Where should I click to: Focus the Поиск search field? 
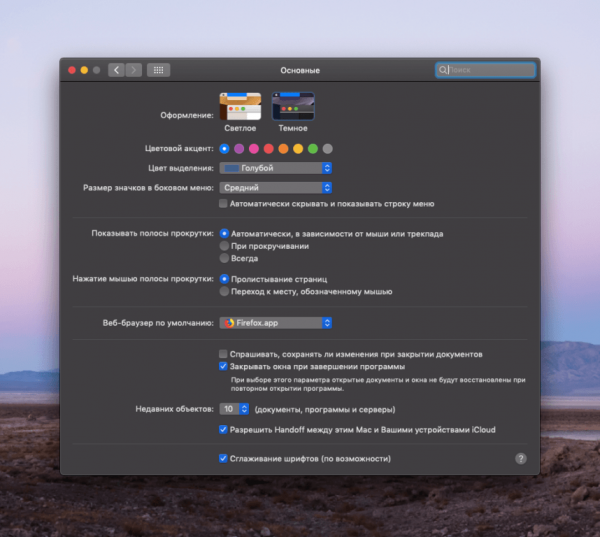coord(485,70)
